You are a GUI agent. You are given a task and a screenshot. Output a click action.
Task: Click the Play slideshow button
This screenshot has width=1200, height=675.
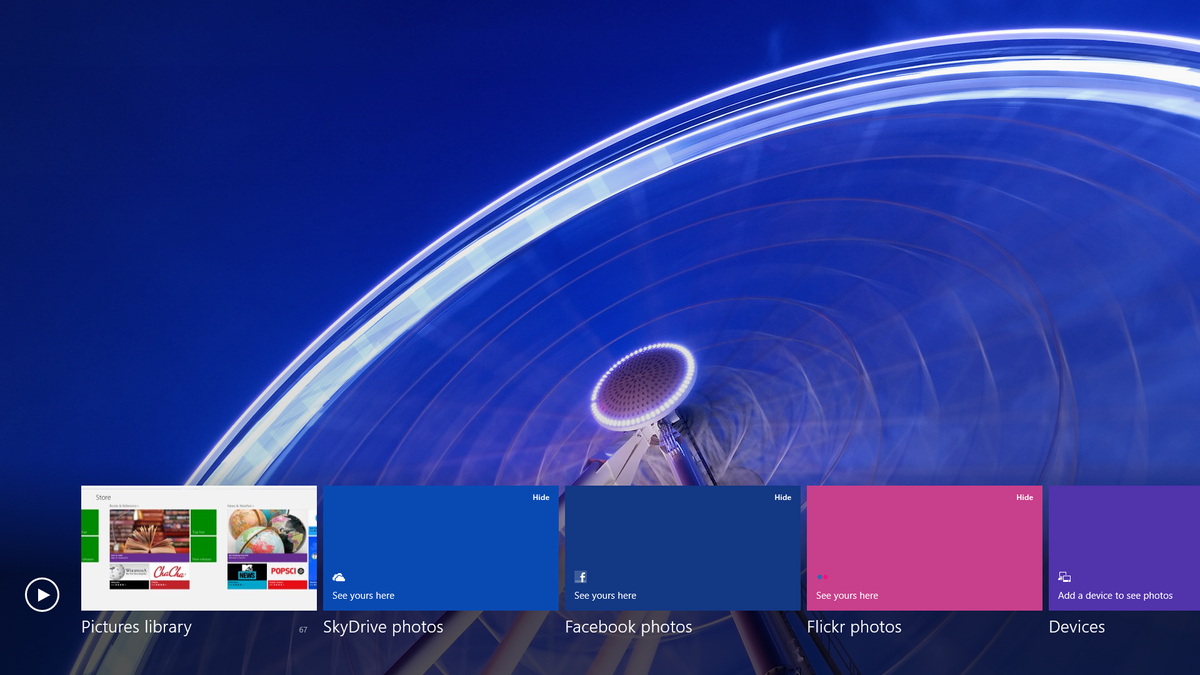point(42,594)
